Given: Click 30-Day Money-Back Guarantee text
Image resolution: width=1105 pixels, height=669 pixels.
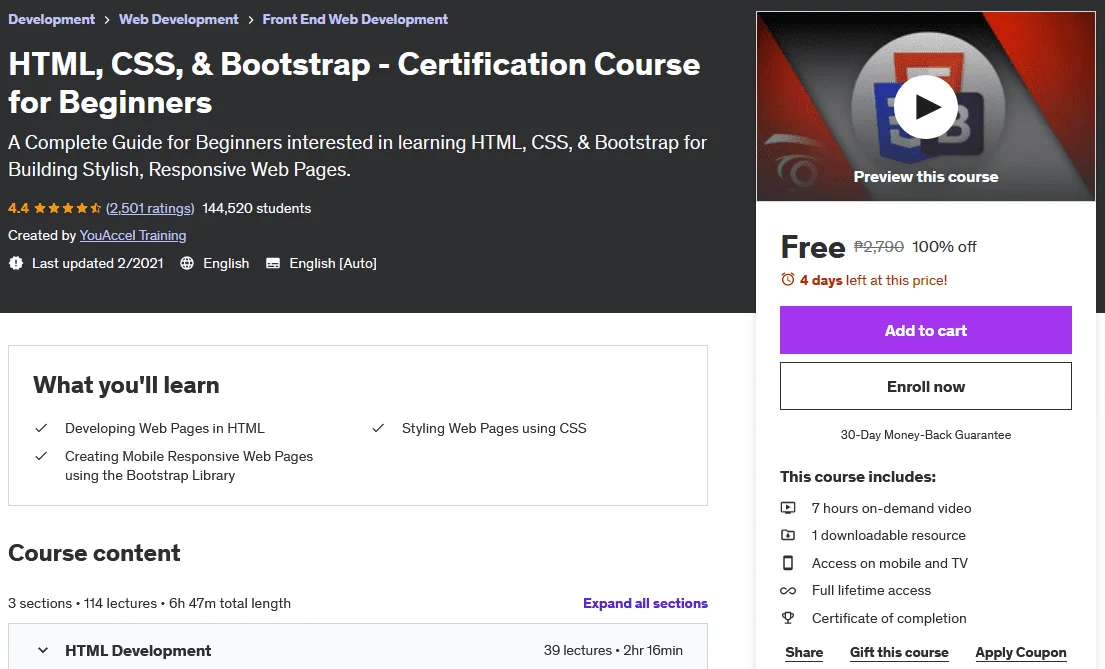Looking at the screenshot, I should [x=925, y=435].
